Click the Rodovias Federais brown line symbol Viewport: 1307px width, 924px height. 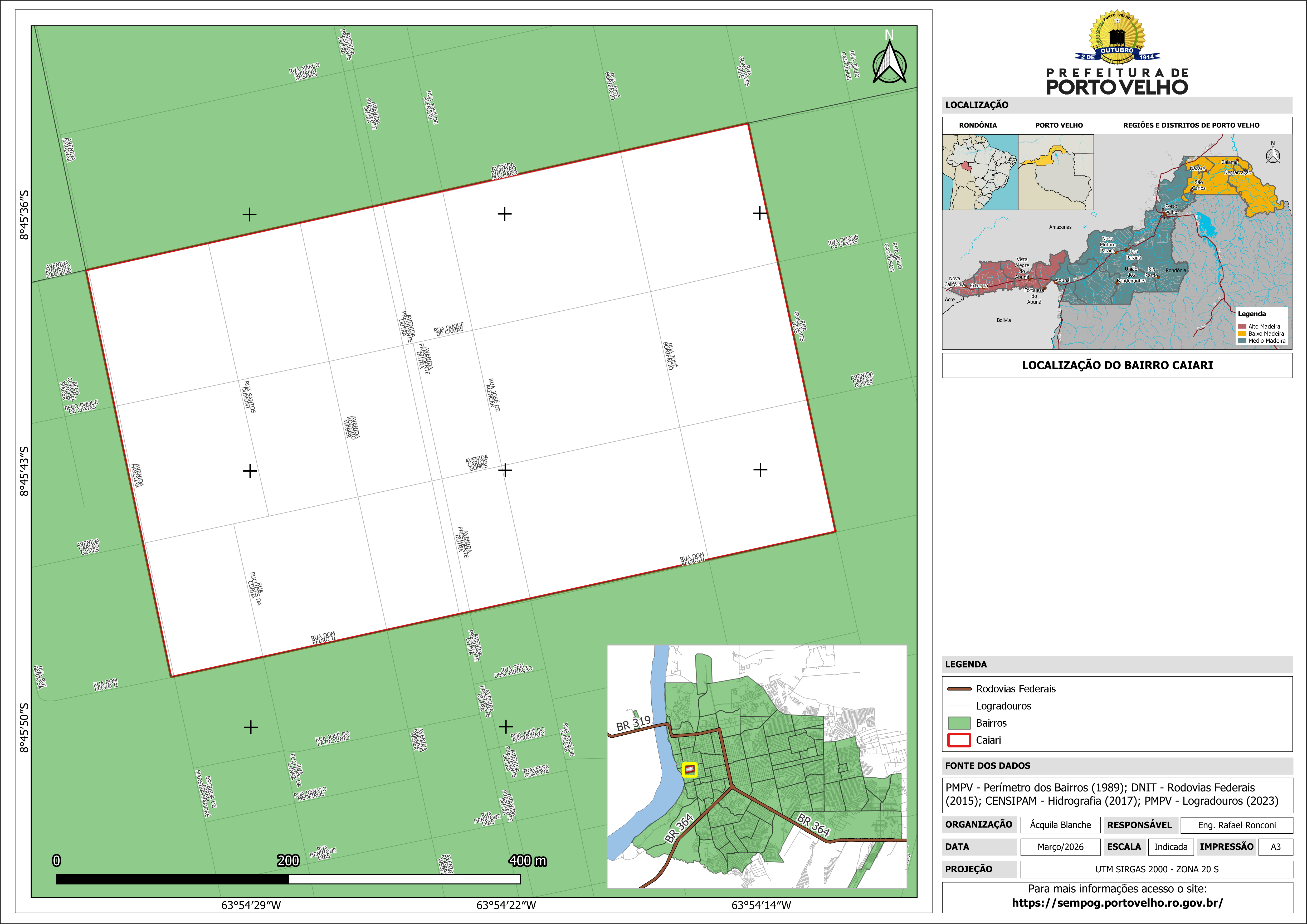point(959,689)
